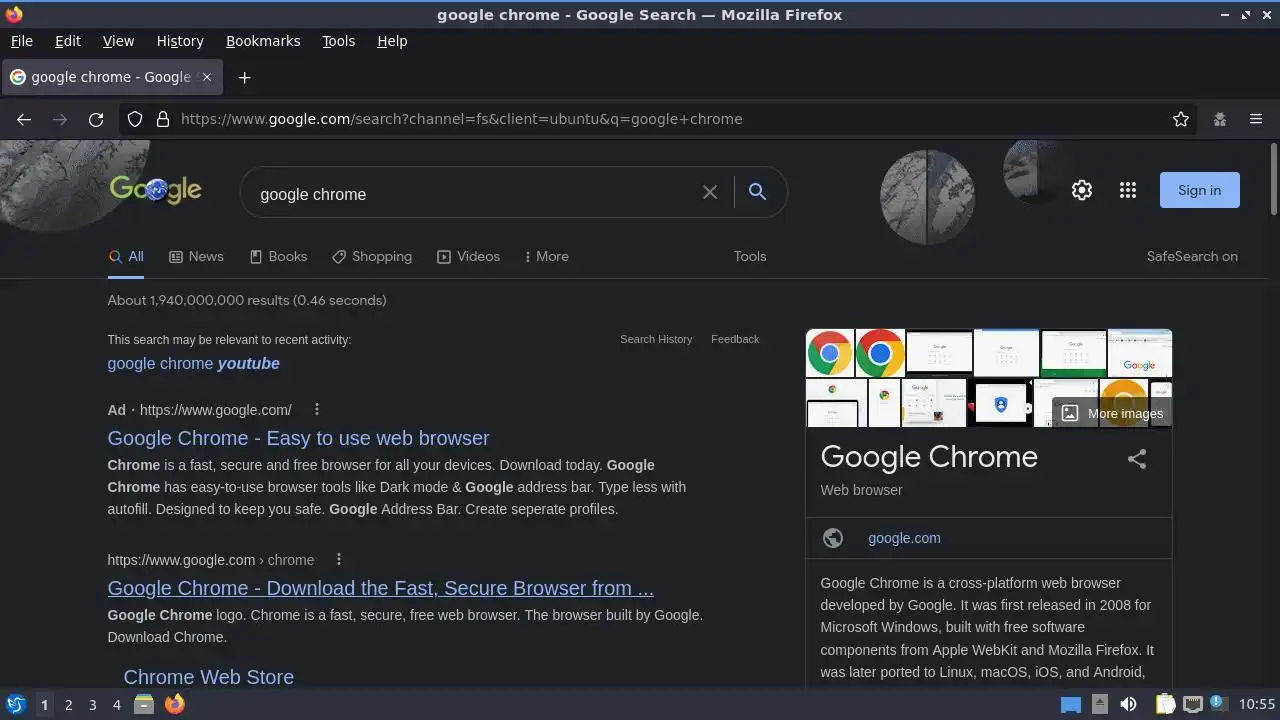View site security padlock information
The width and height of the screenshot is (1280, 720).
point(163,119)
